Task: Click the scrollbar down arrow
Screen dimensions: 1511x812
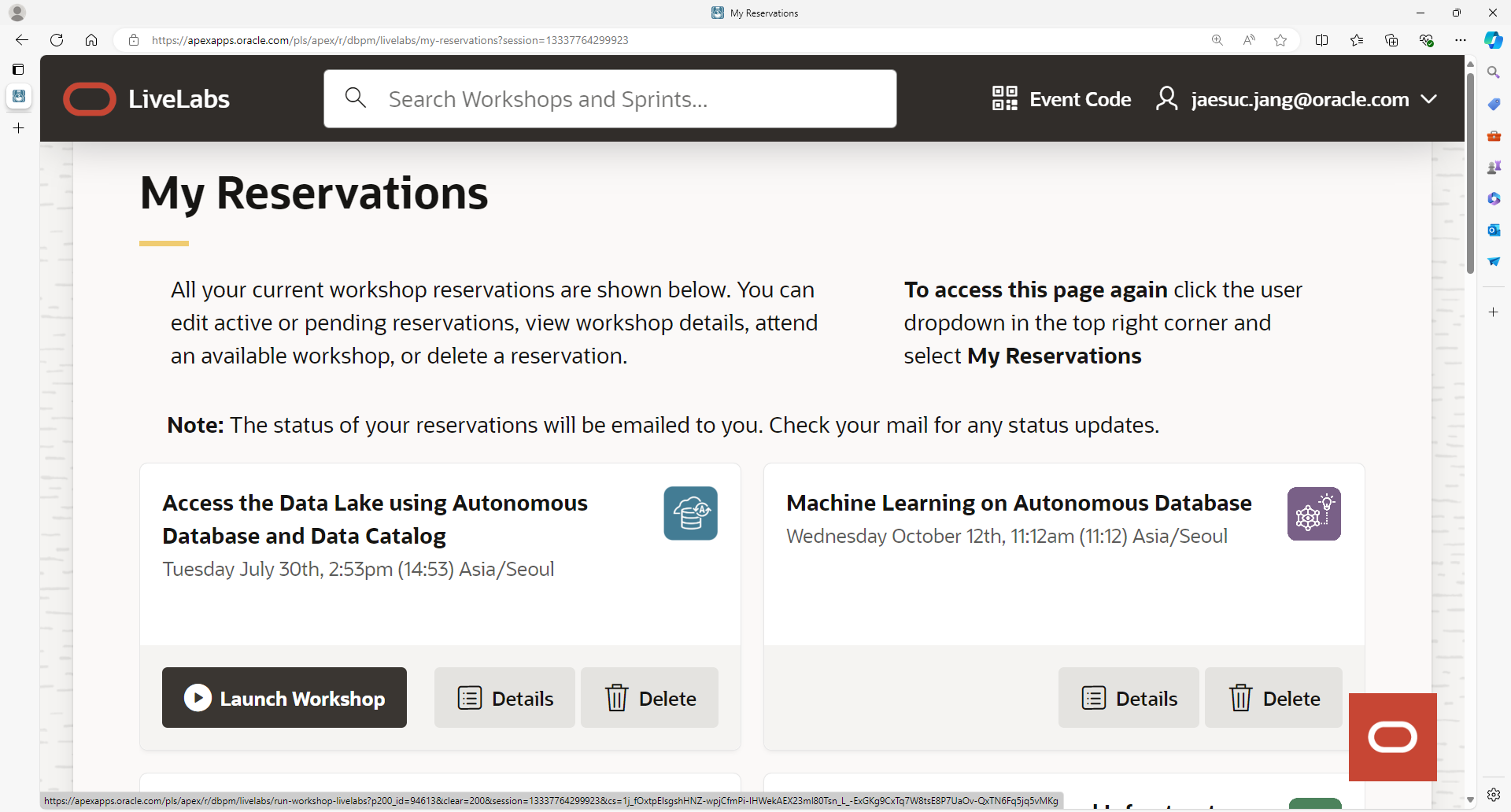Action: [x=1470, y=799]
